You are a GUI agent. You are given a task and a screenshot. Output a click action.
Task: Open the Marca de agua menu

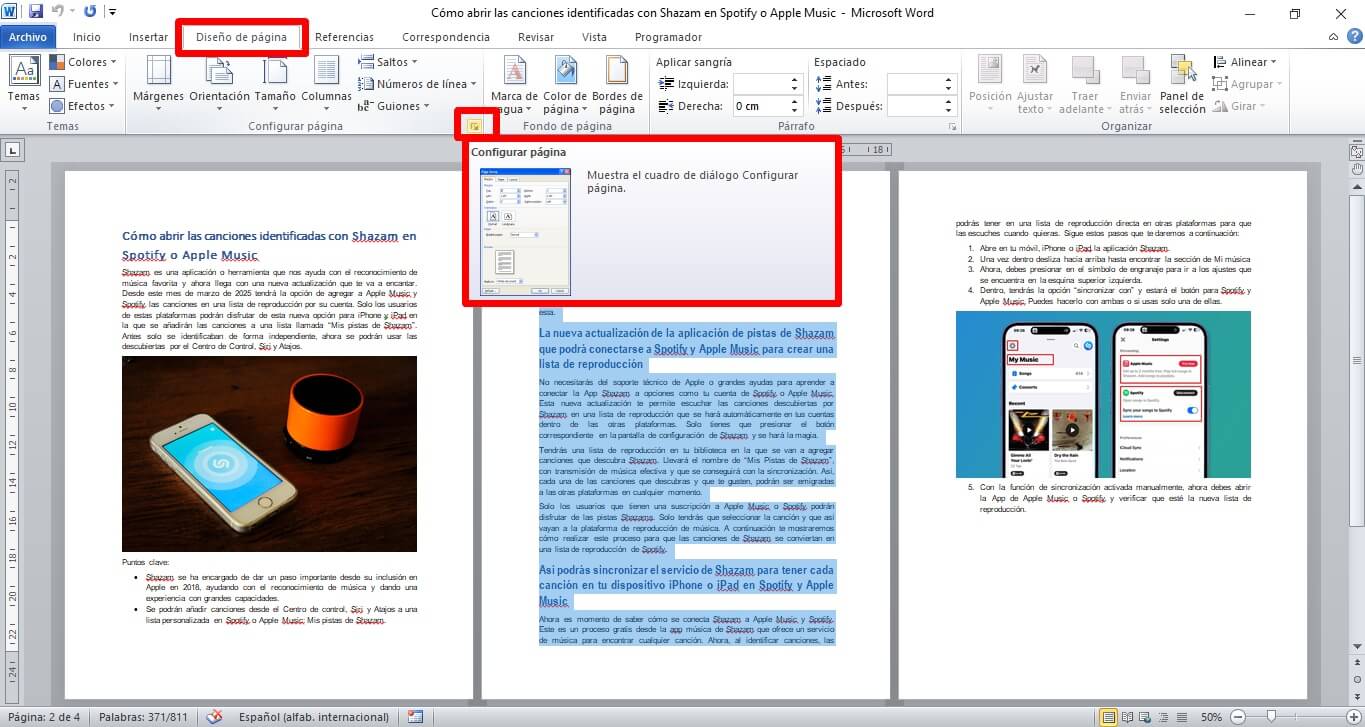514,85
